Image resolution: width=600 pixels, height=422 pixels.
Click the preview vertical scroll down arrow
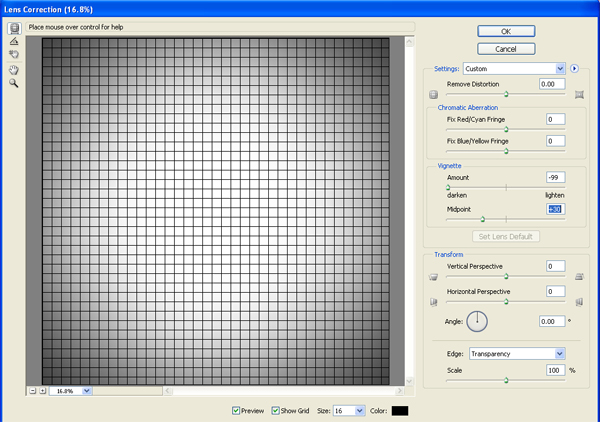coord(409,381)
